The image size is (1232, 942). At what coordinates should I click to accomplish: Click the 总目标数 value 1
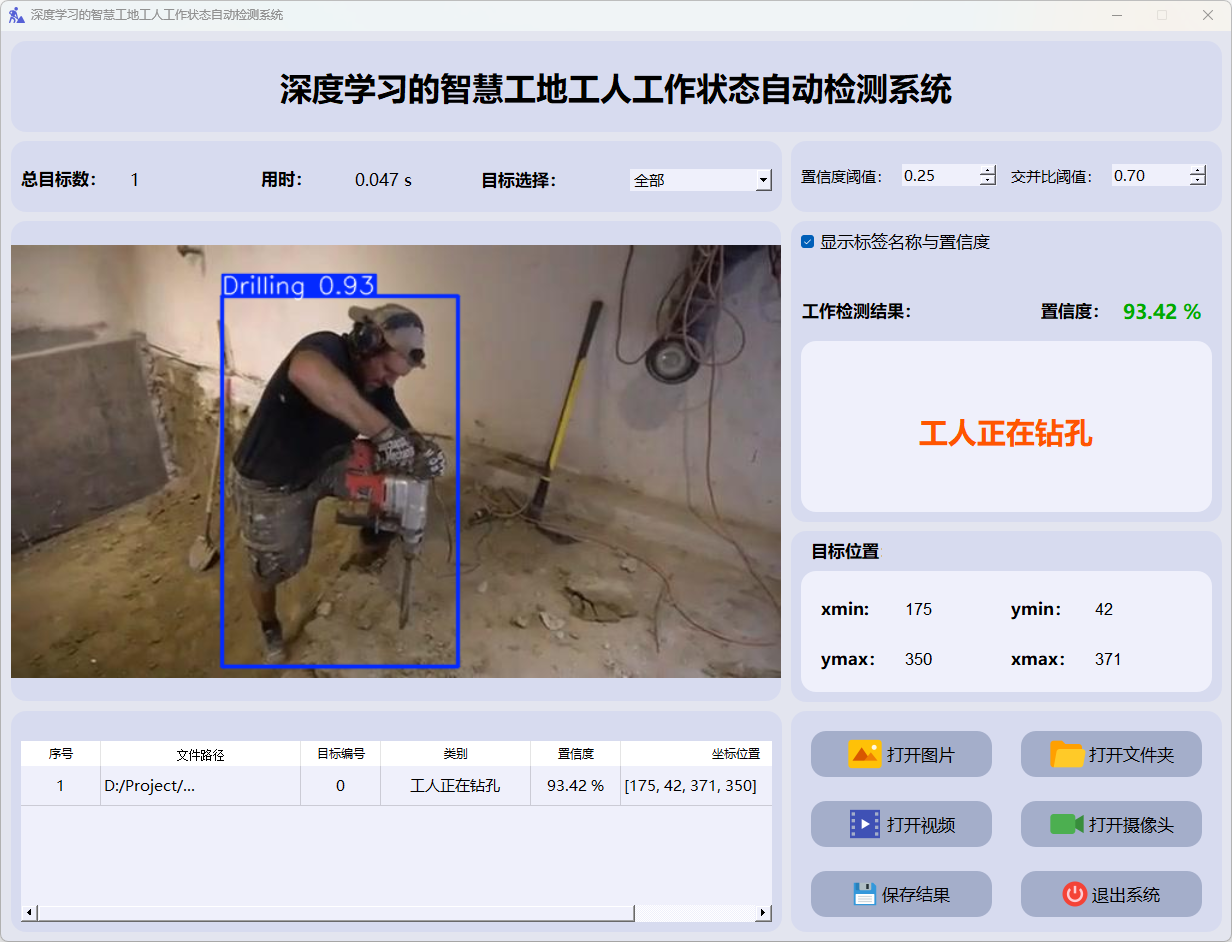(x=135, y=180)
